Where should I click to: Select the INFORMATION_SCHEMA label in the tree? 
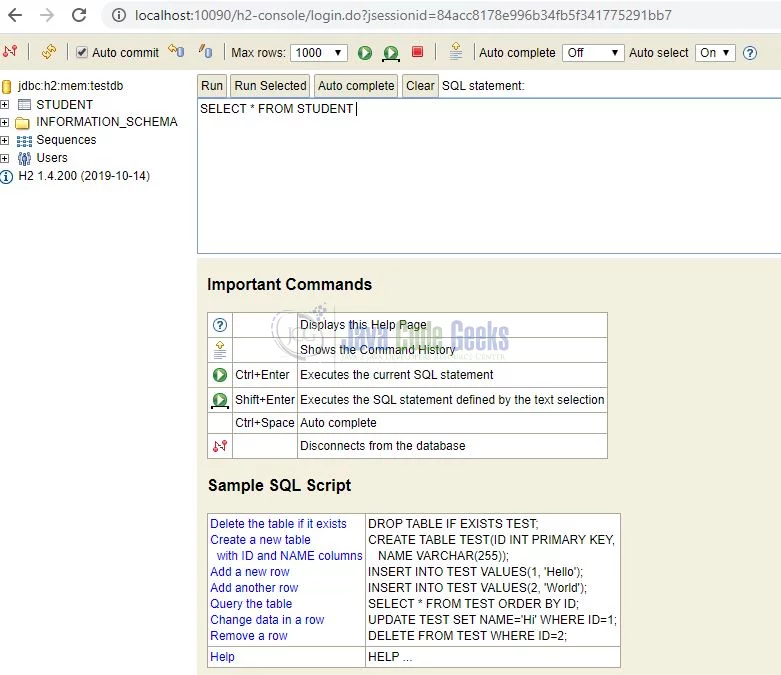107,122
